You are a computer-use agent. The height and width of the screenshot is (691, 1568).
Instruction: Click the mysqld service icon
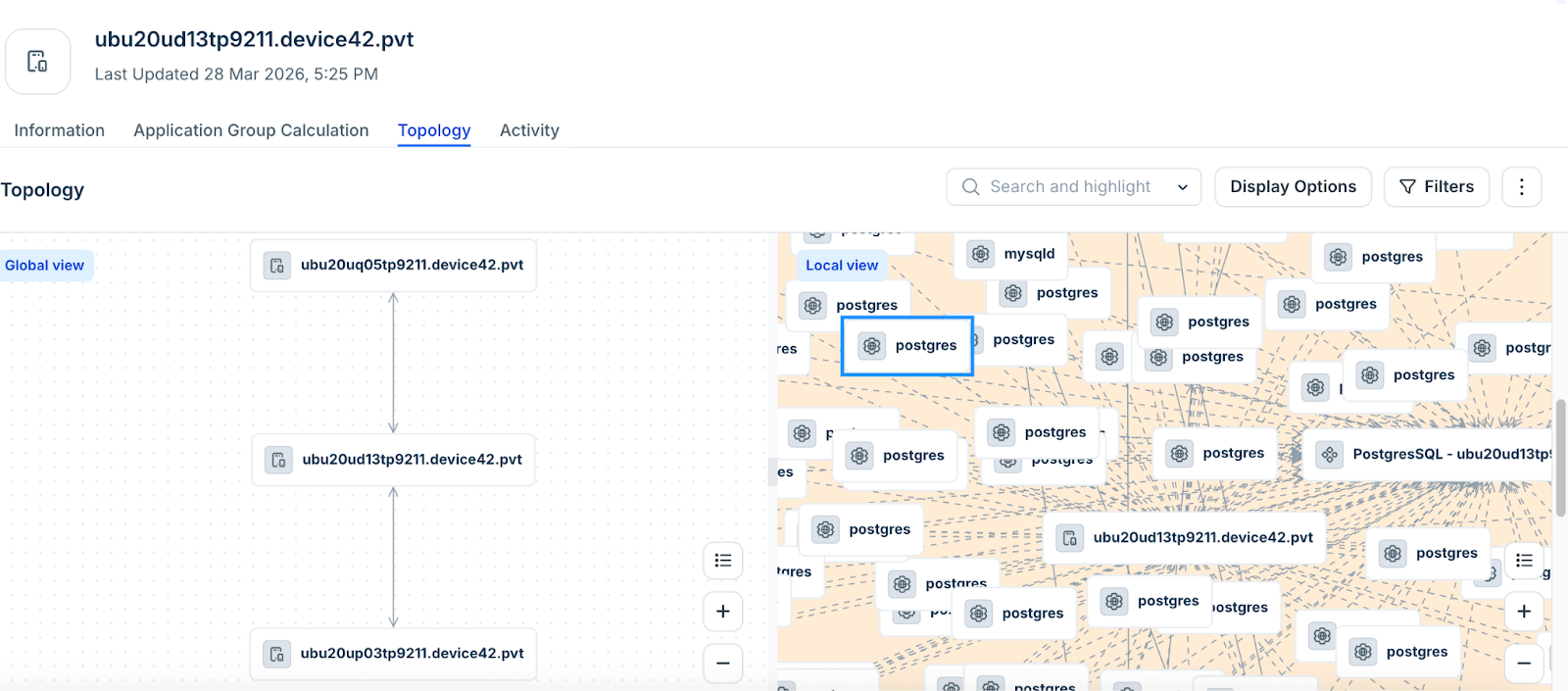coord(980,254)
